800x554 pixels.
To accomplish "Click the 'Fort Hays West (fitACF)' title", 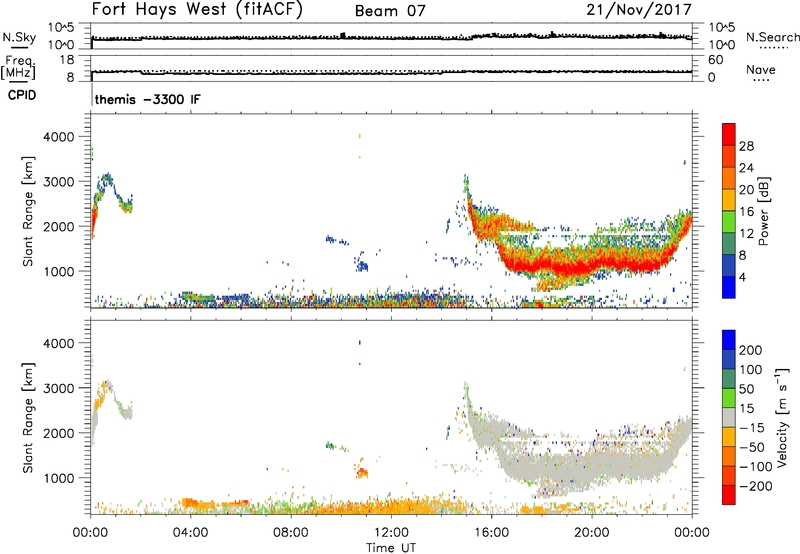I will coord(197,9).
